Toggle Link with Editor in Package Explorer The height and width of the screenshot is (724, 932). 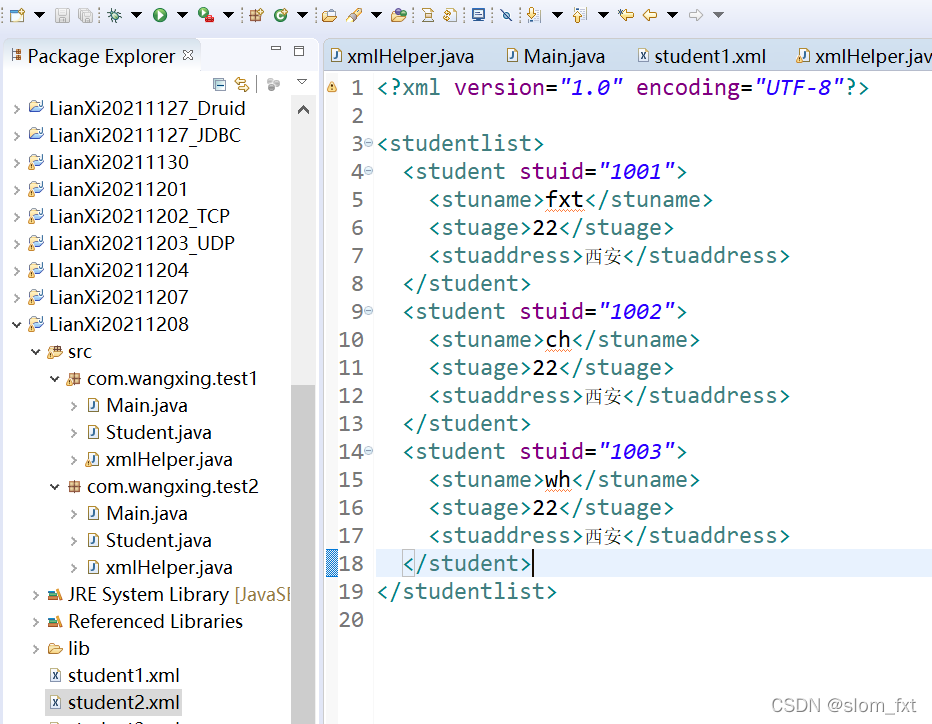(242, 84)
